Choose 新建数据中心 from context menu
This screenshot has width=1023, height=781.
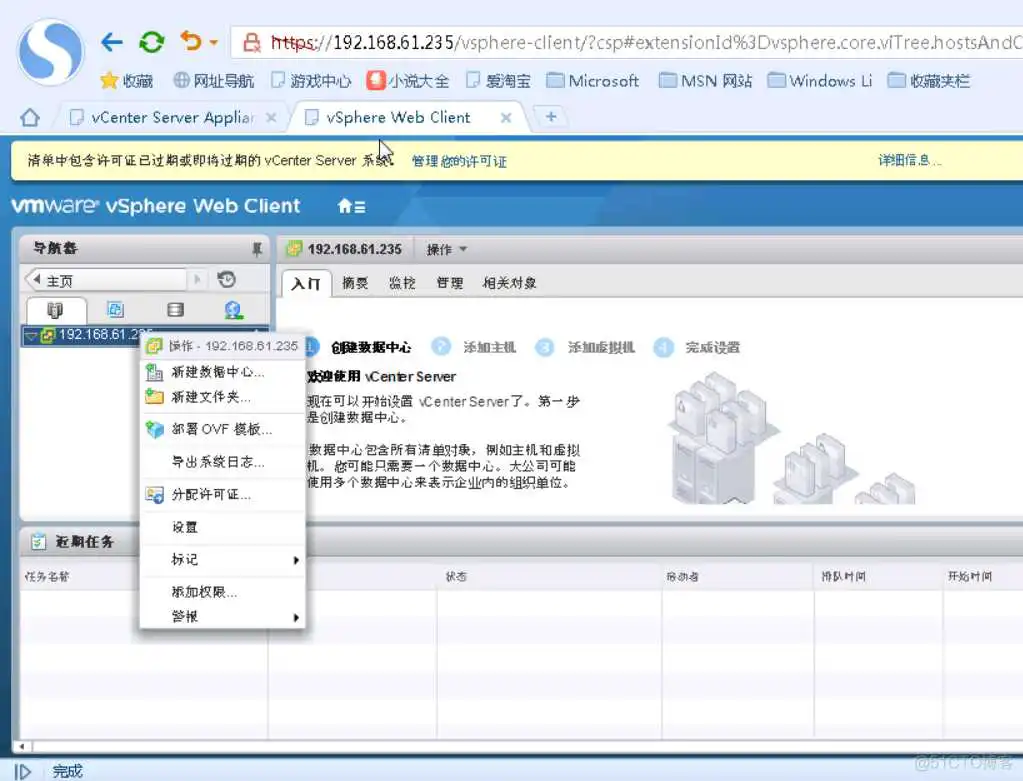[223, 372]
